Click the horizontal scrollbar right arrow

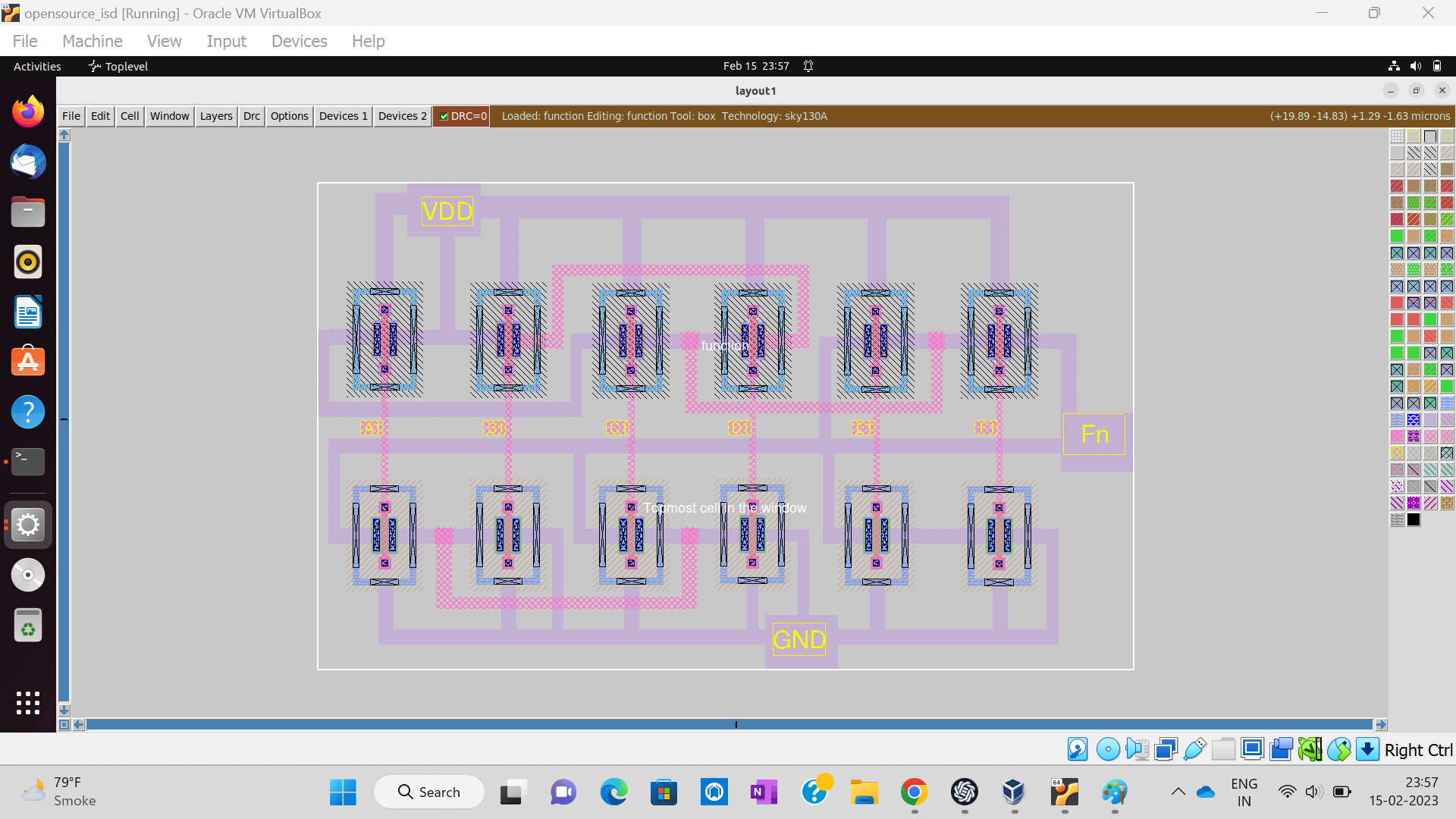(1381, 725)
